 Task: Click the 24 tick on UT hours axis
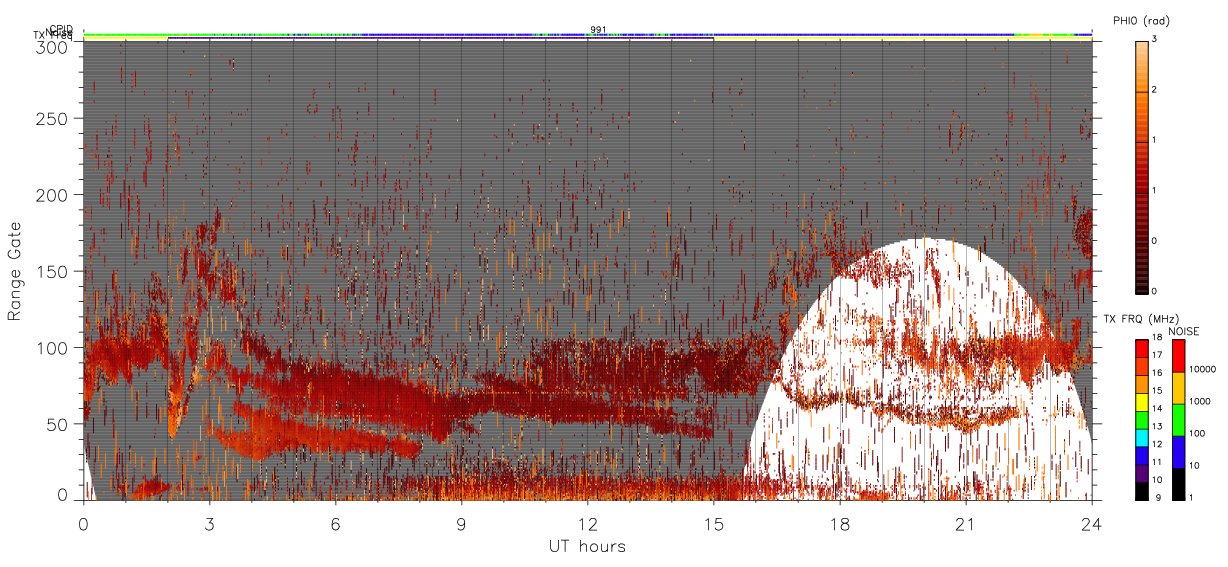click(x=1091, y=523)
